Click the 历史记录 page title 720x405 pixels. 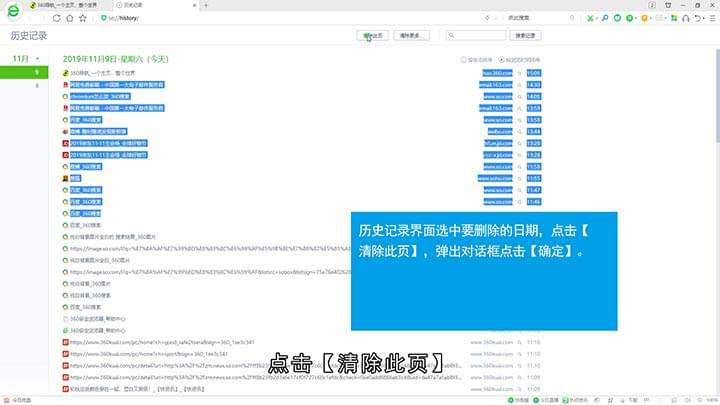[29, 35]
